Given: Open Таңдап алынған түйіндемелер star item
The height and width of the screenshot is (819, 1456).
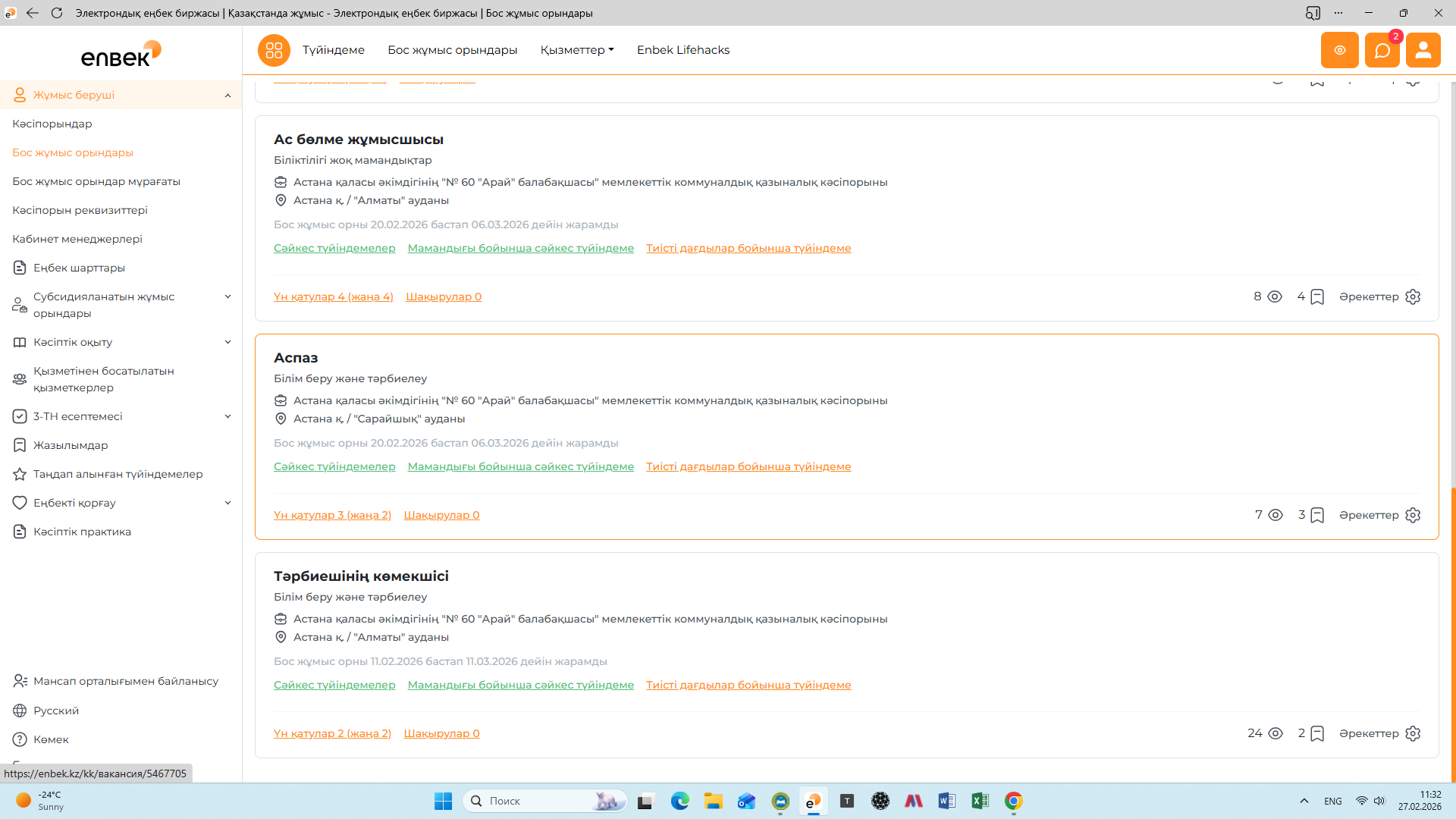Looking at the screenshot, I should [x=20, y=474].
